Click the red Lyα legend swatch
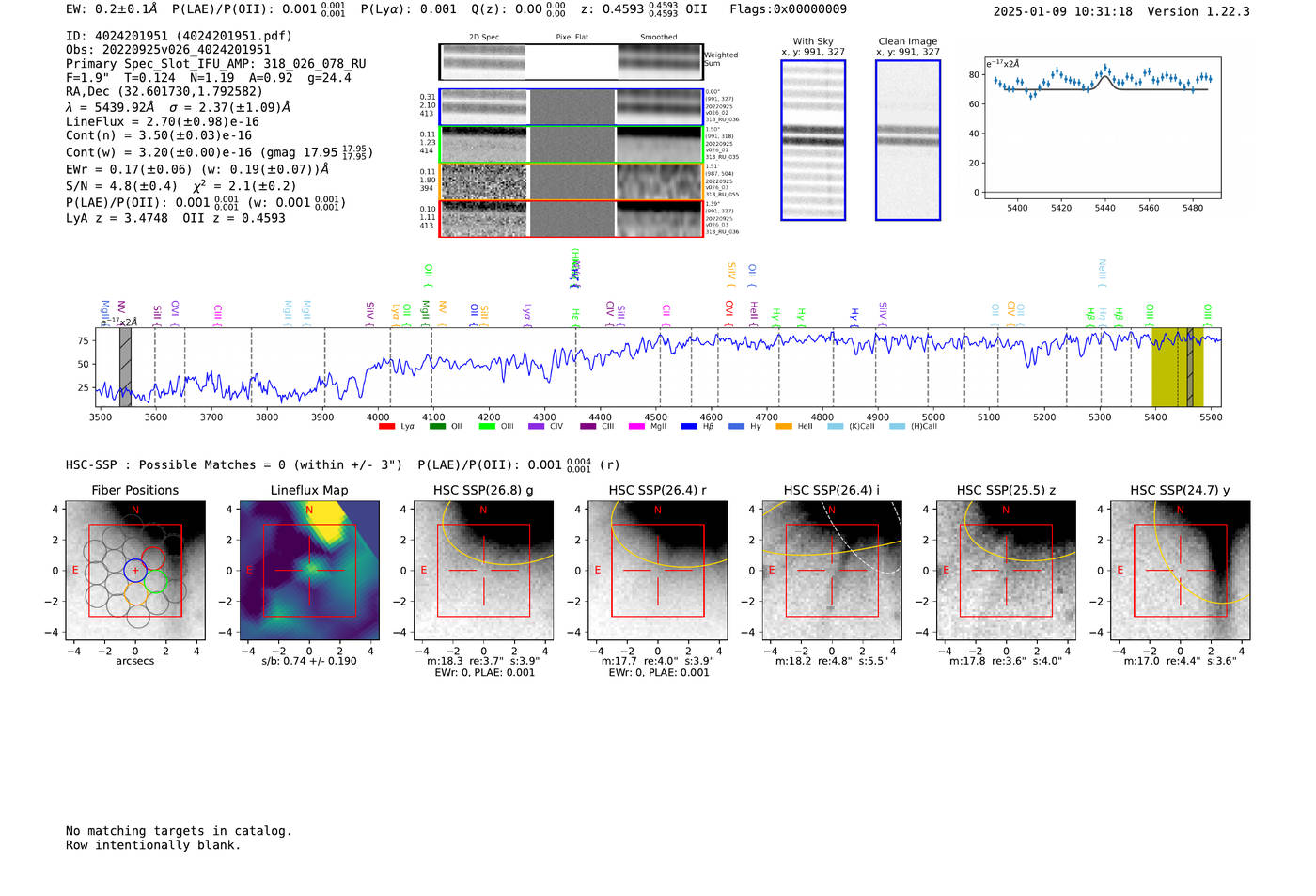Image resolution: width=1316 pixels, height=896 pixels. tap(386, 426)
